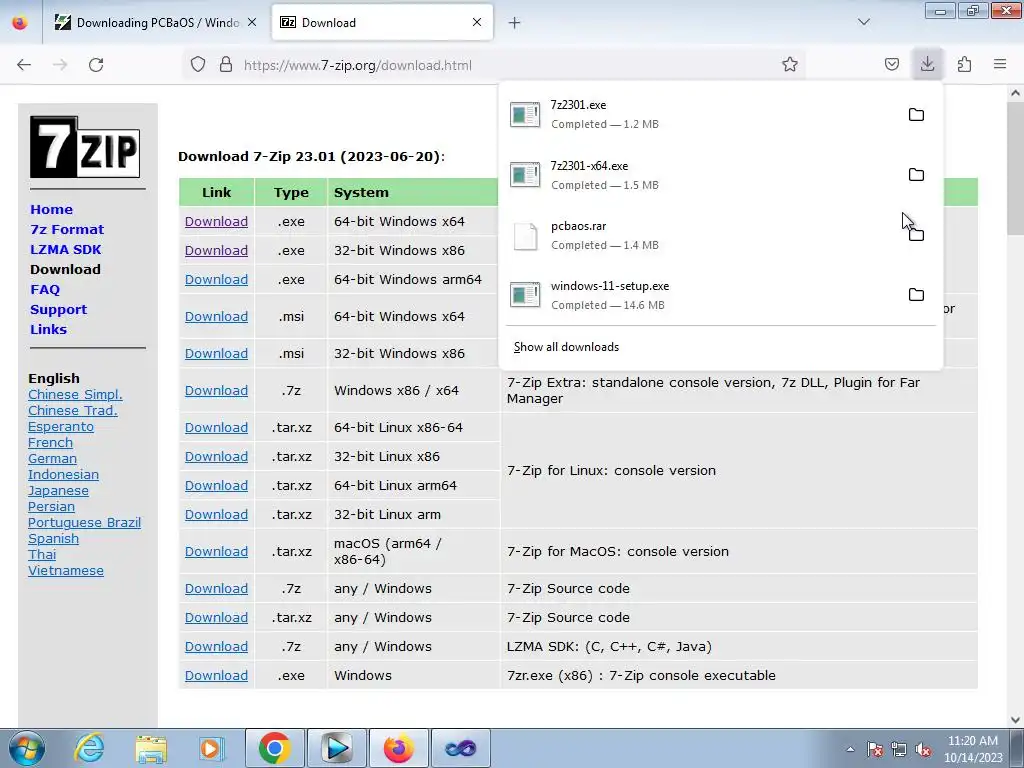Switch language to Indonesian

click(x=63, y=475)
